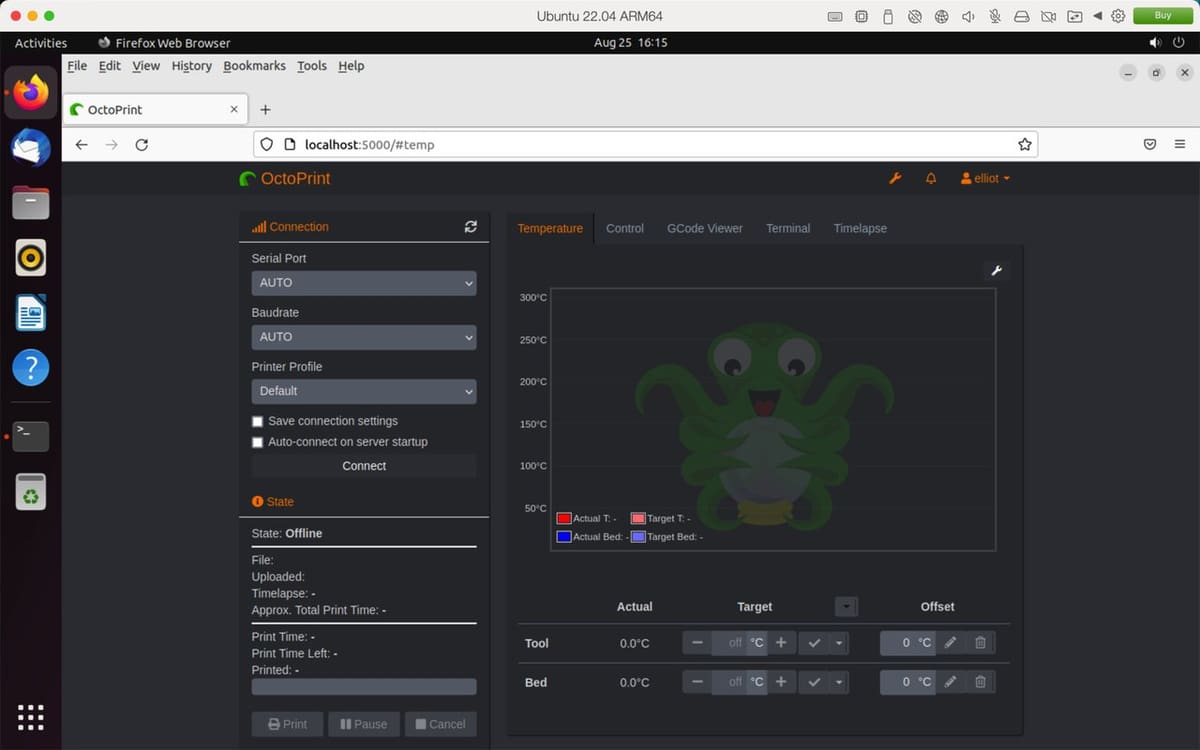Select the Temperature tab
1200x750 pixels.
550,228
